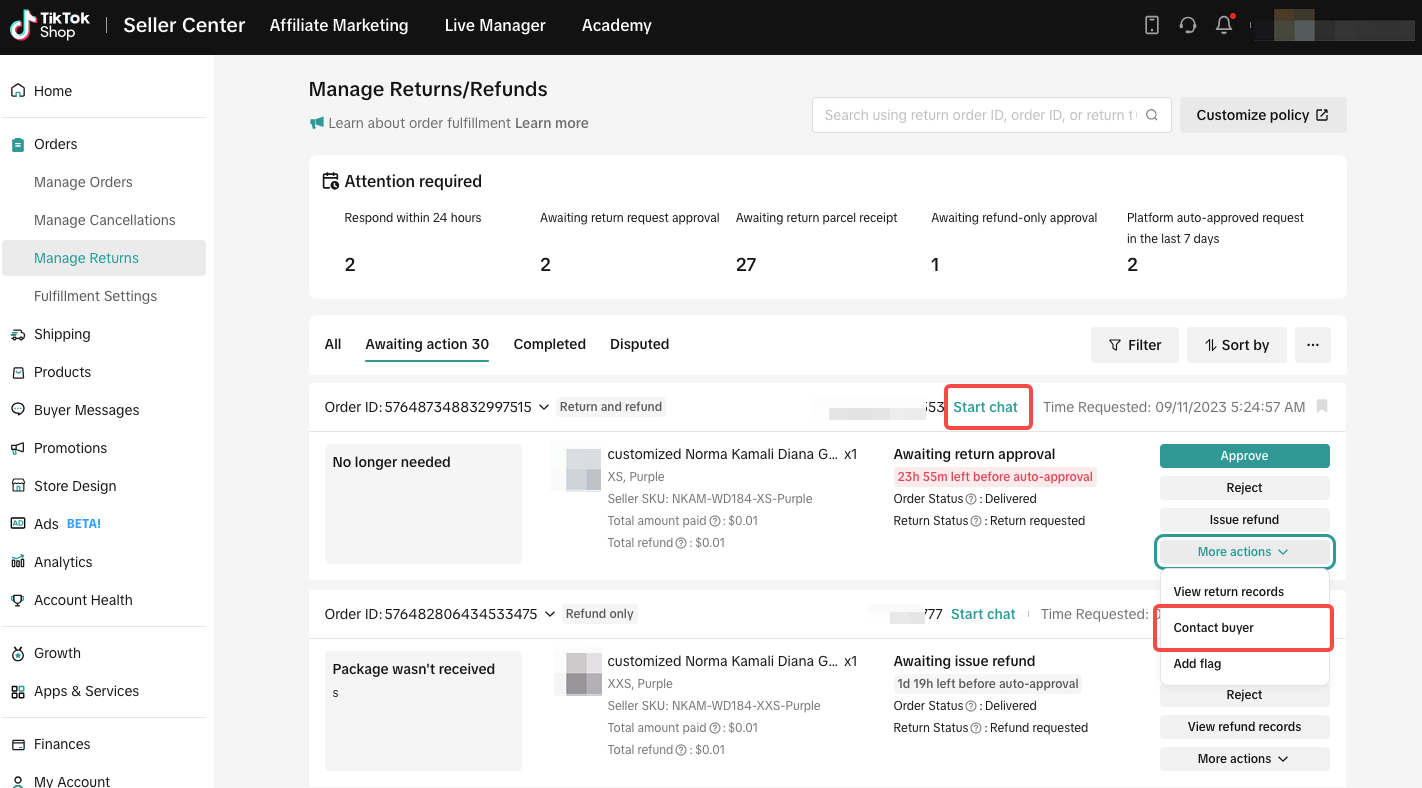Open the notifications bell

tap(1223, 26)
